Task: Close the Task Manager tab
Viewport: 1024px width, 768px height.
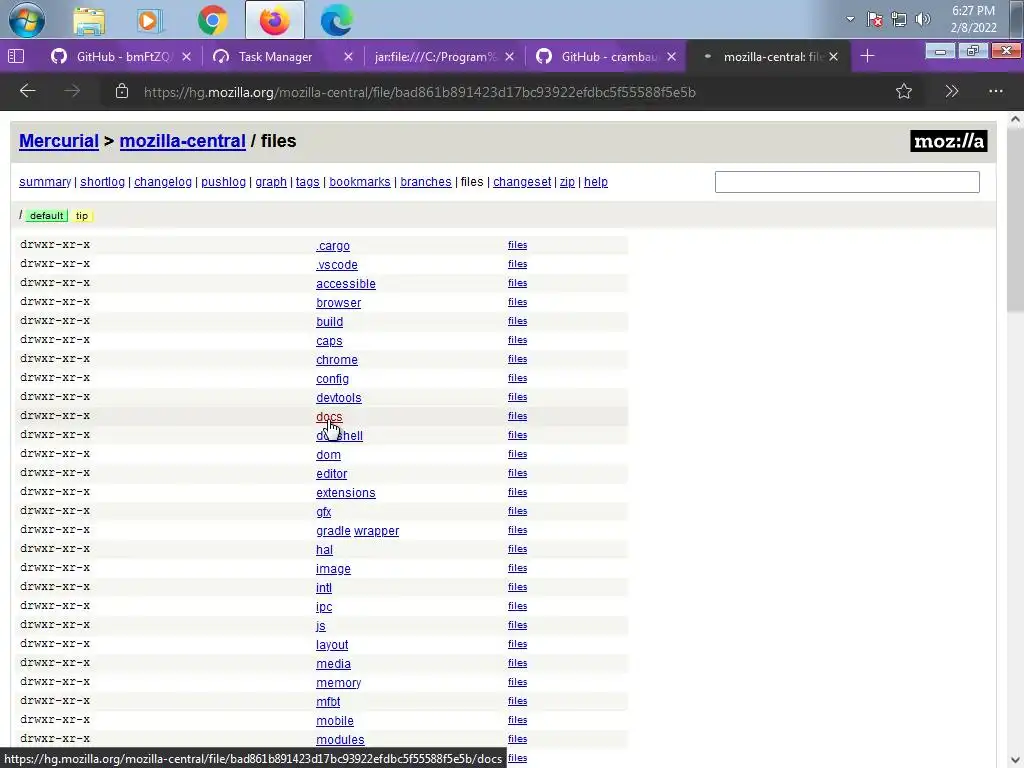Action: (x=348, y=57)
